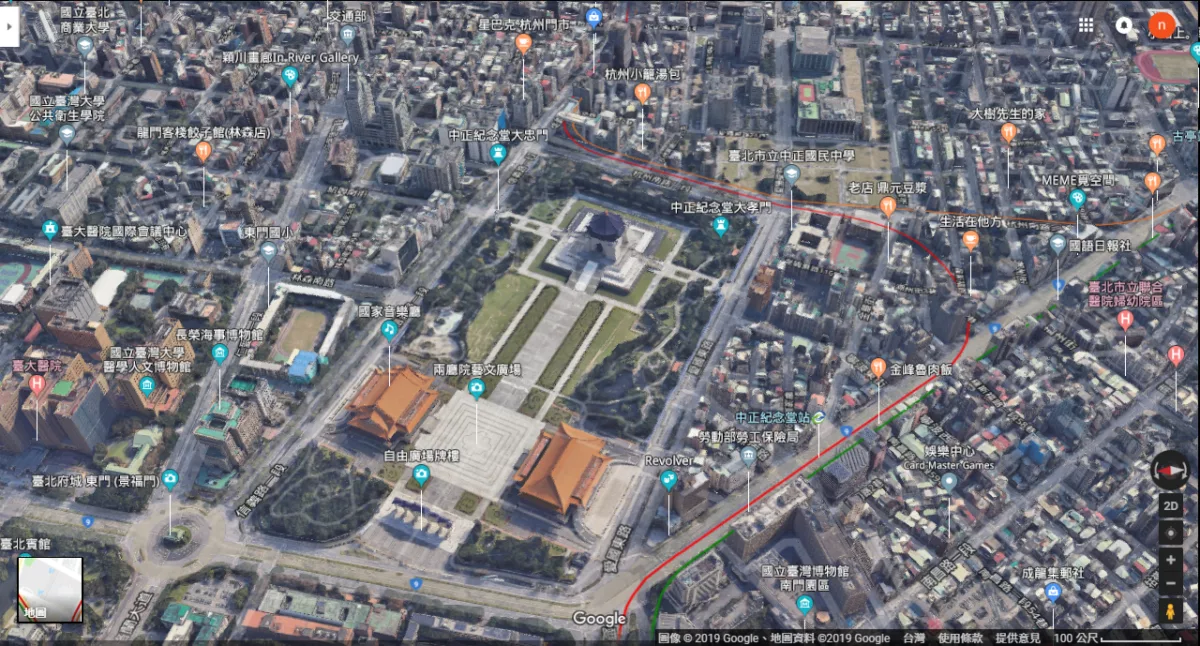Click the yellow Street View pegman

coord(1170,611)
